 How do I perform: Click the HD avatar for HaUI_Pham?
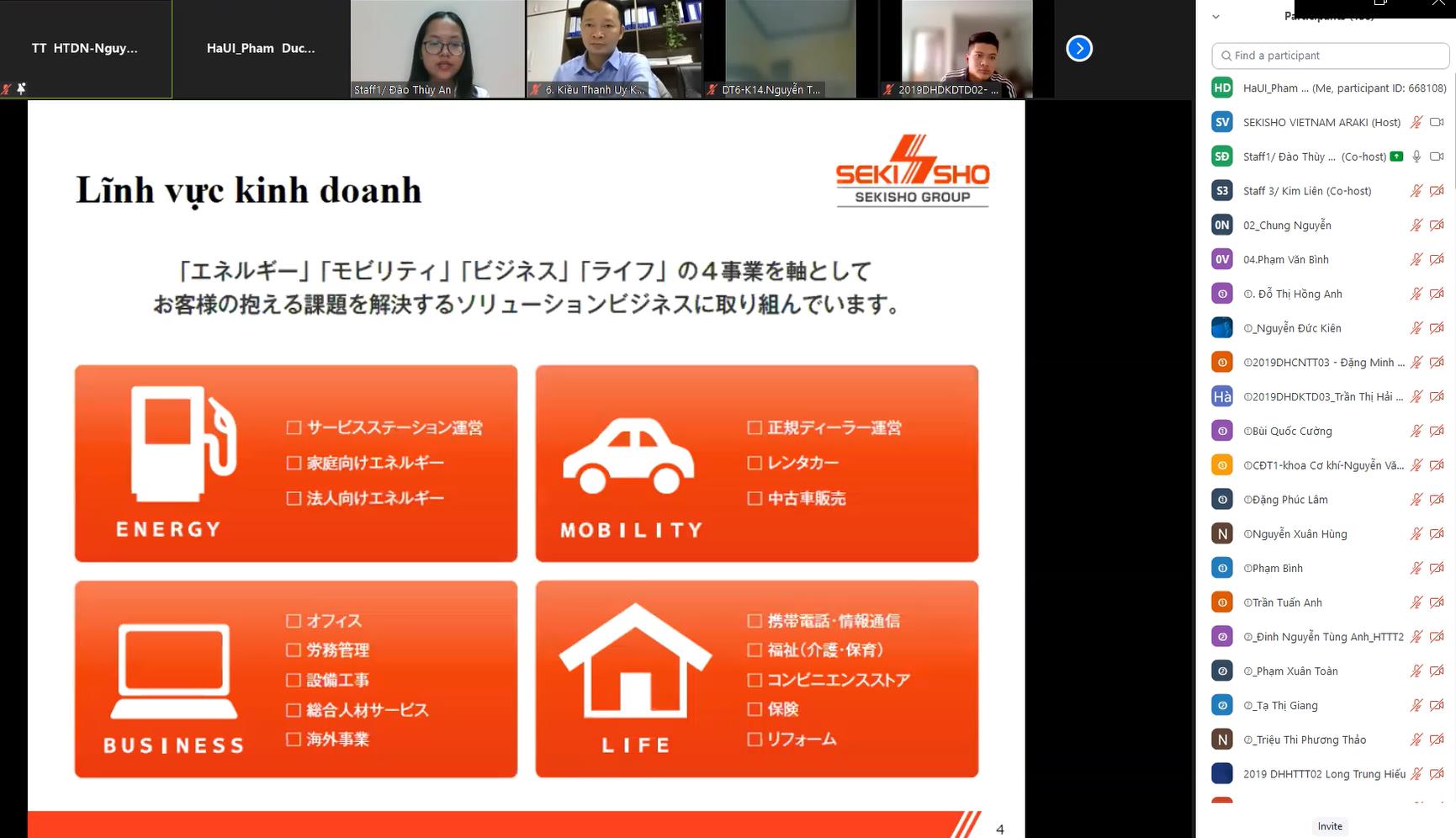[1222, 88]
